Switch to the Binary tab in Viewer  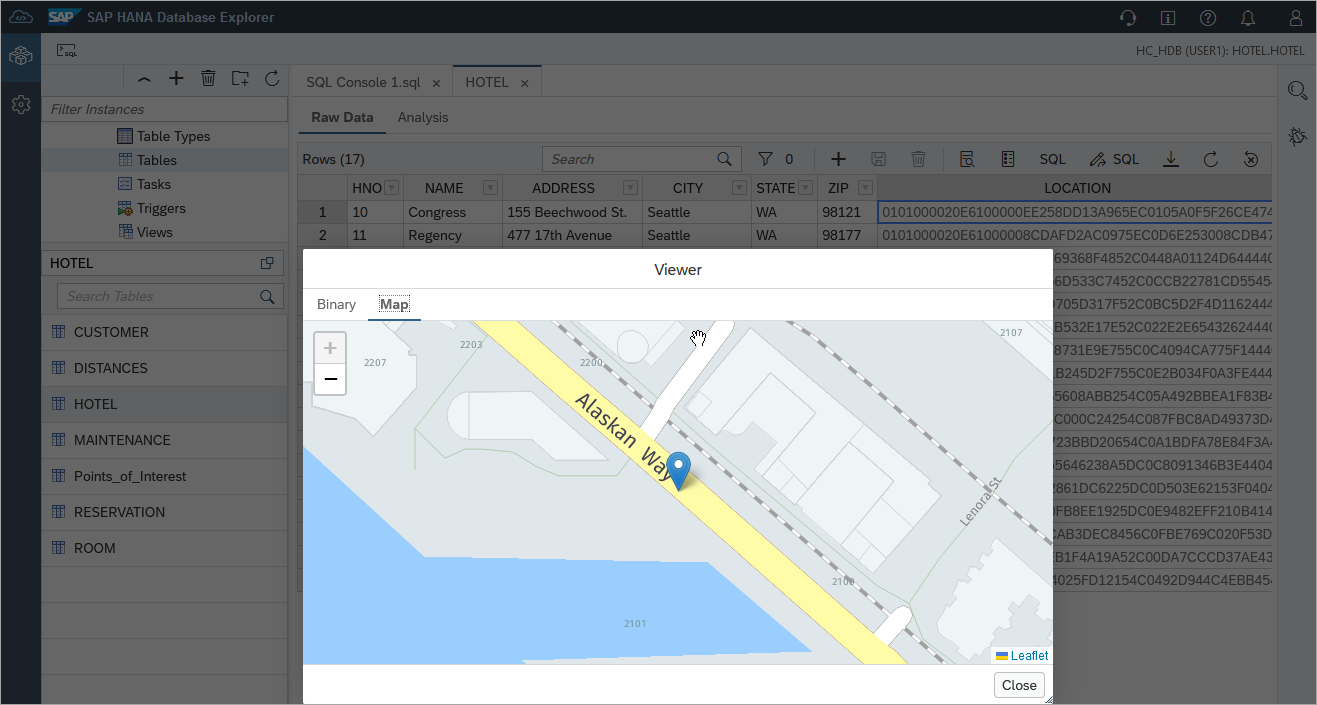pyautogui.click(x=337, y=304)
